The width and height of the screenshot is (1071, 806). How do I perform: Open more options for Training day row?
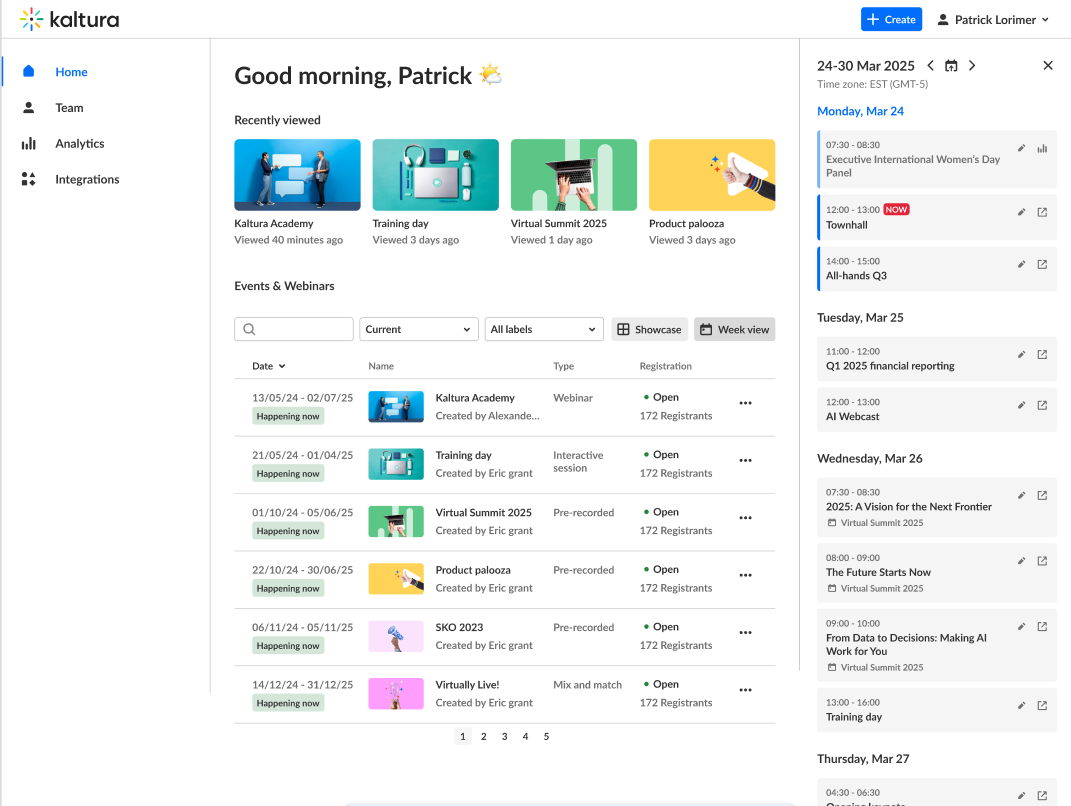pos(745,460)
